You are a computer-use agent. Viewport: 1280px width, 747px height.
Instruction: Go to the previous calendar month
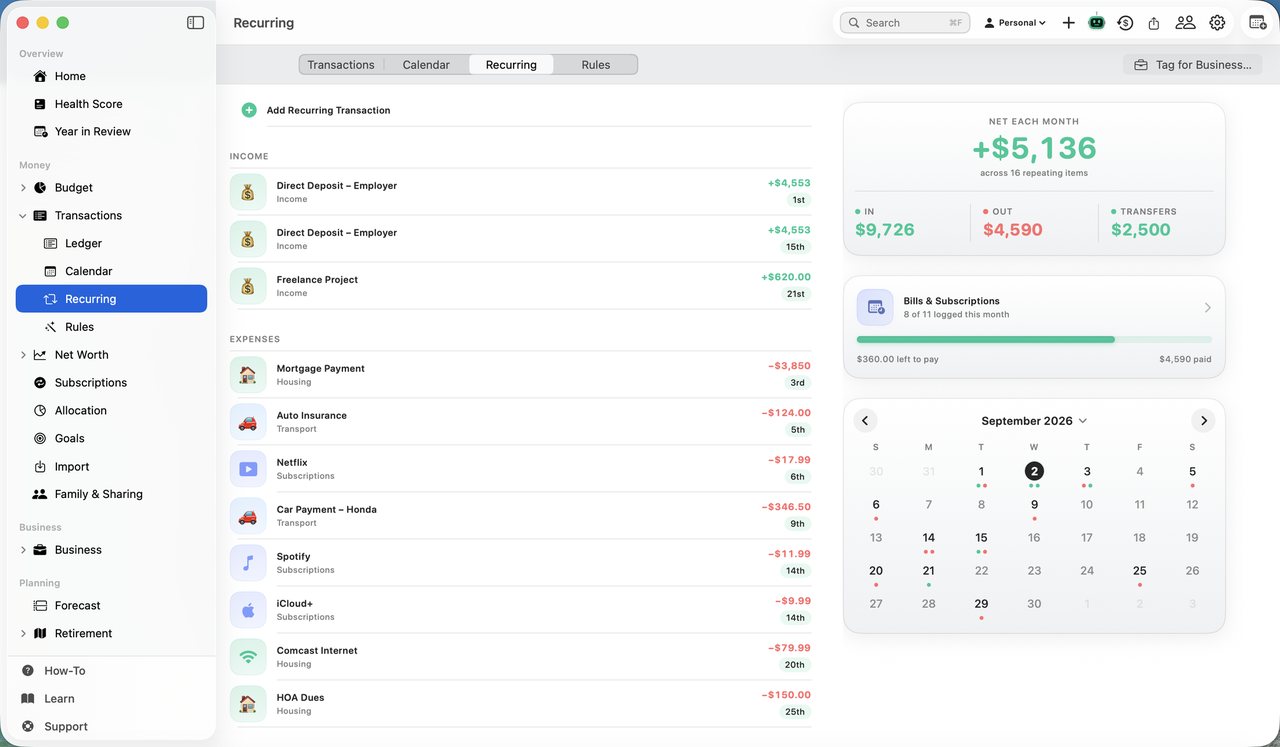865,421
